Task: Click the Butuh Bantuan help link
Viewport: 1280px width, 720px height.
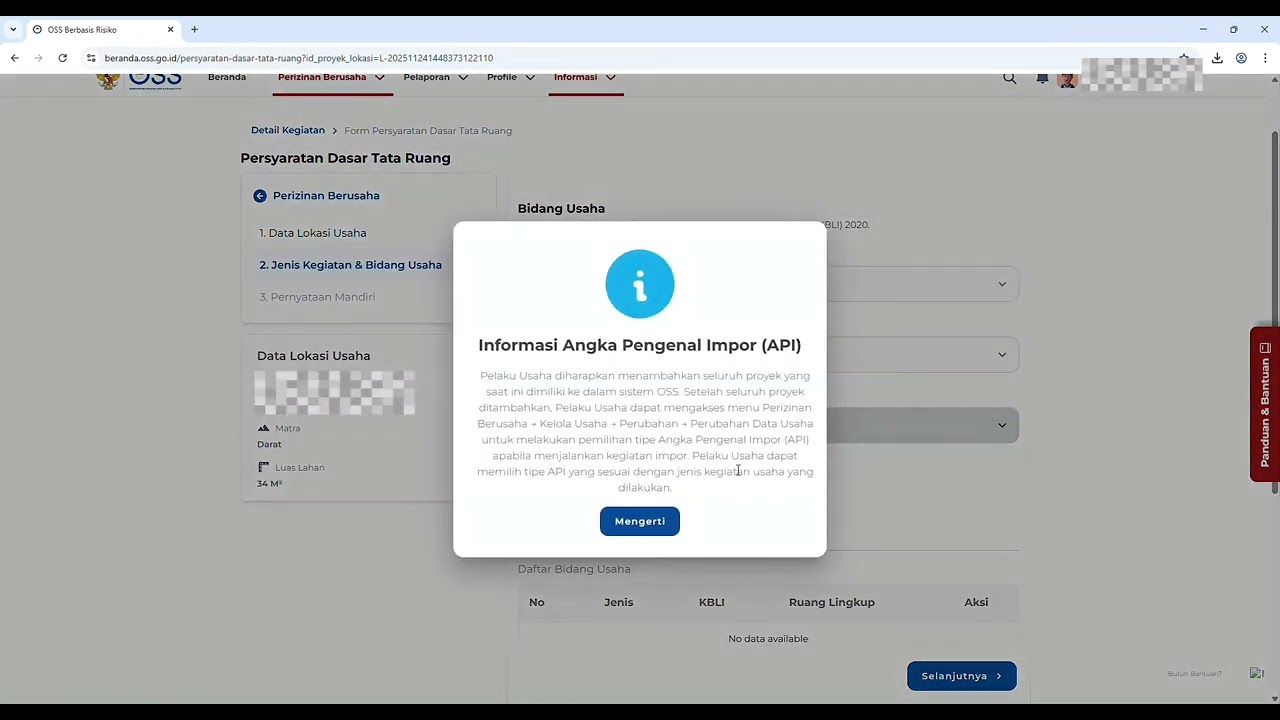Action: coord(1195,674)
